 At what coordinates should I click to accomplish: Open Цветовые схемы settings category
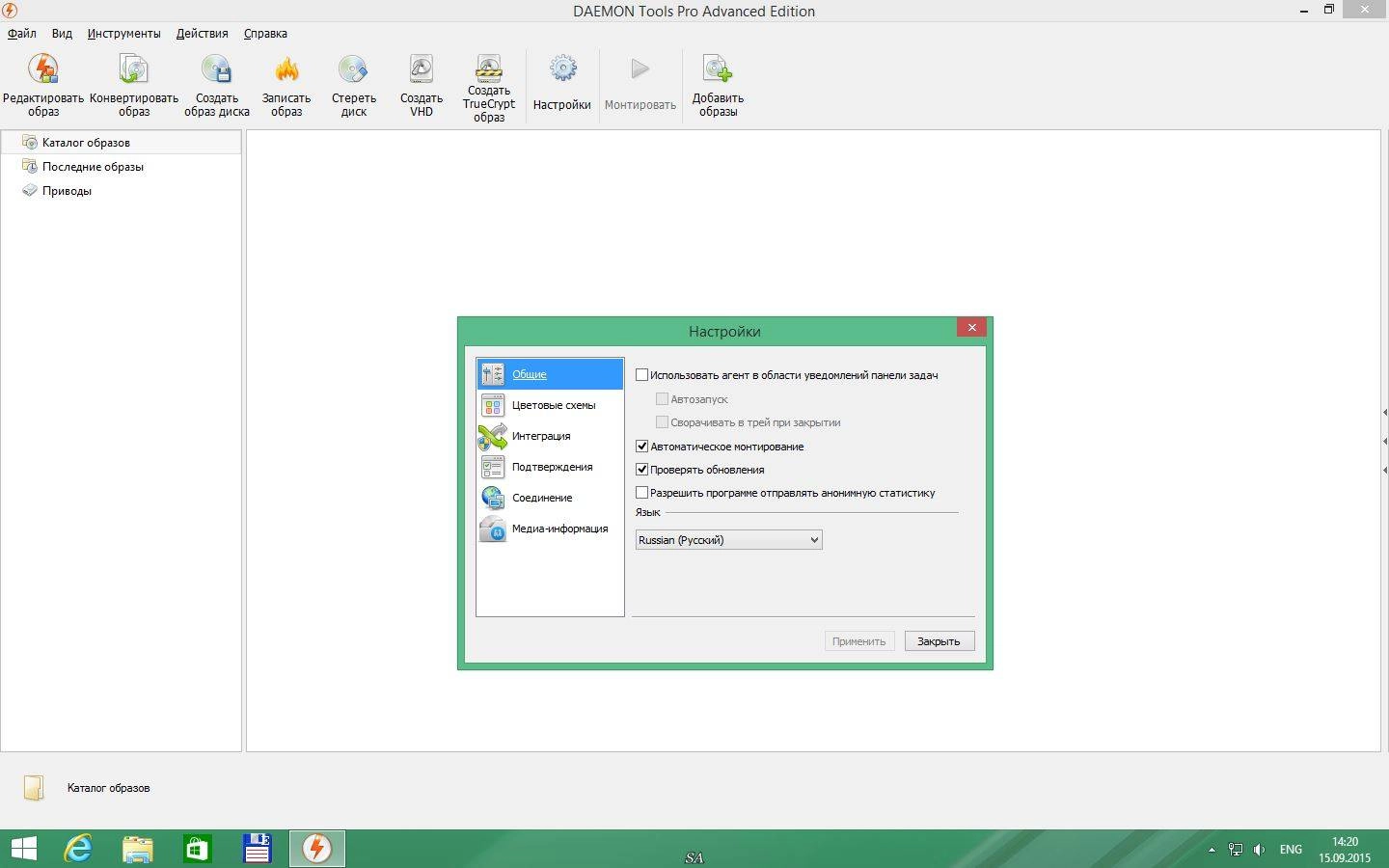(x=550, y=405)
